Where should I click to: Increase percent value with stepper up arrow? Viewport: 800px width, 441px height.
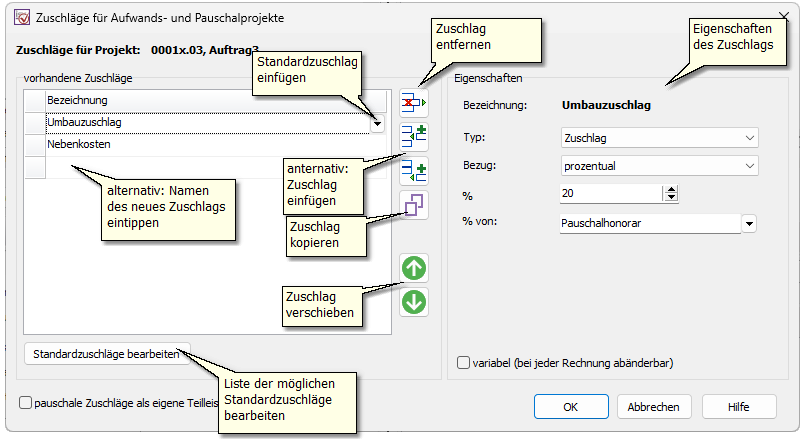pos(670,189)
